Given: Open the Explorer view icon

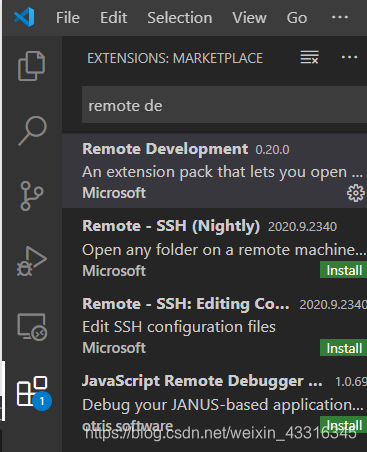Looking at the screenshot, I should coord(31,66).
